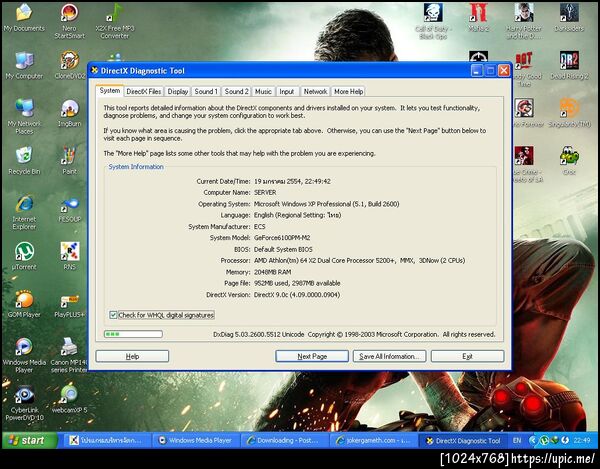Exit the DirectX Diagnostic Tool

[x=467, y=356]
